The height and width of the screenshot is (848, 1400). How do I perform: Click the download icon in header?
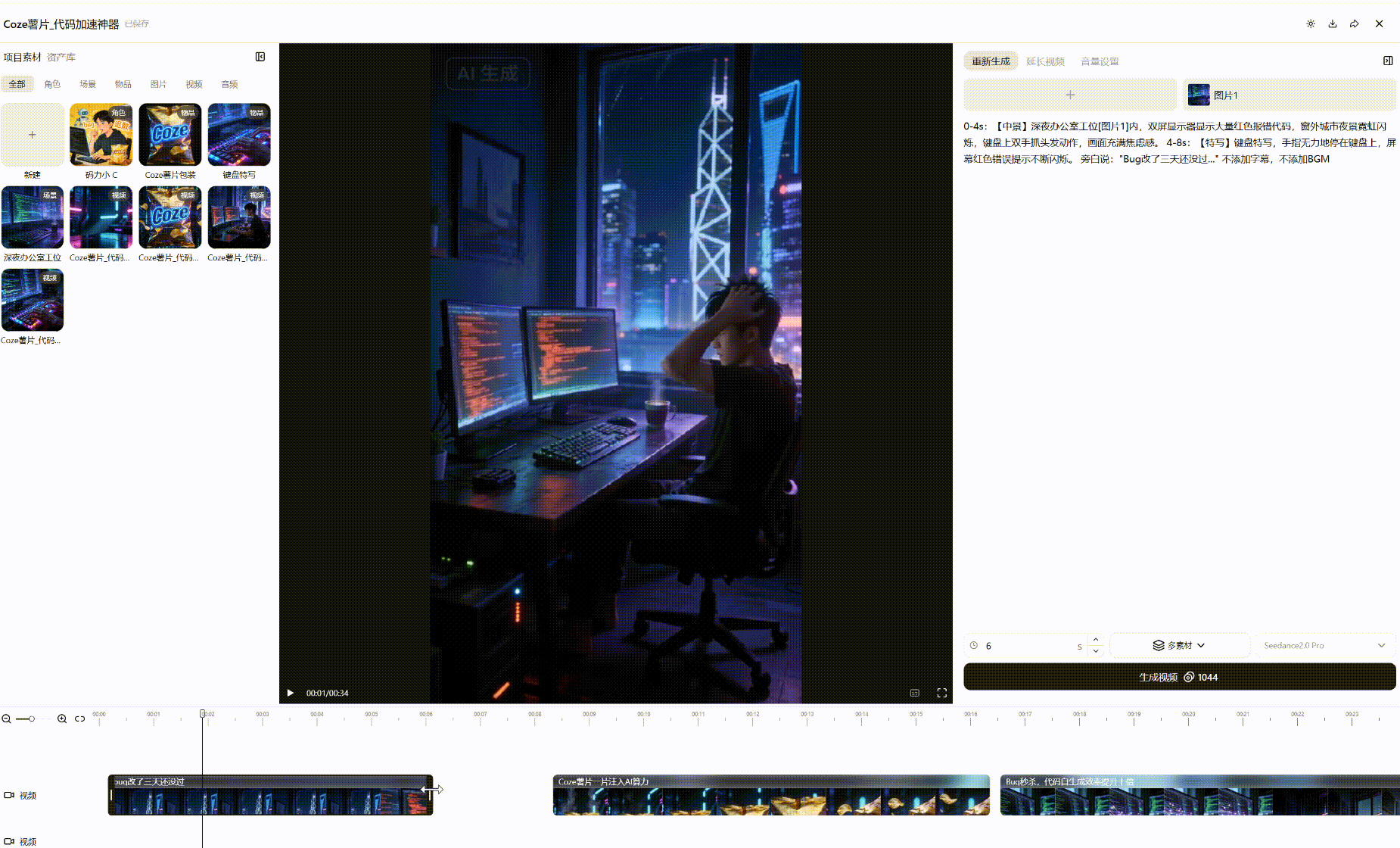pos(1333,24)
